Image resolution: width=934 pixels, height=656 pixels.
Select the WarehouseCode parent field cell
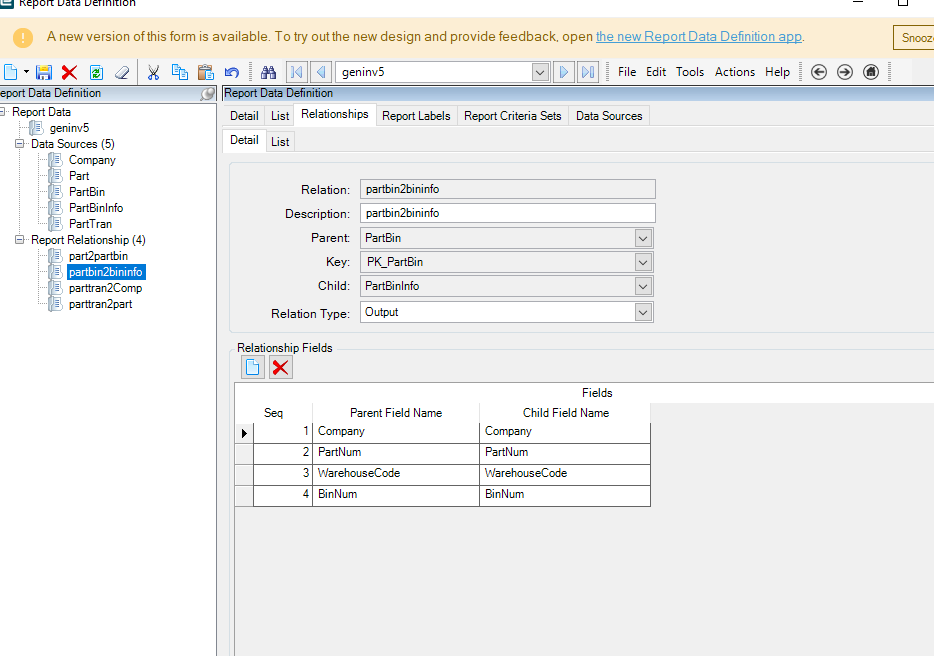pyautogui.click(x=396, y=473)
